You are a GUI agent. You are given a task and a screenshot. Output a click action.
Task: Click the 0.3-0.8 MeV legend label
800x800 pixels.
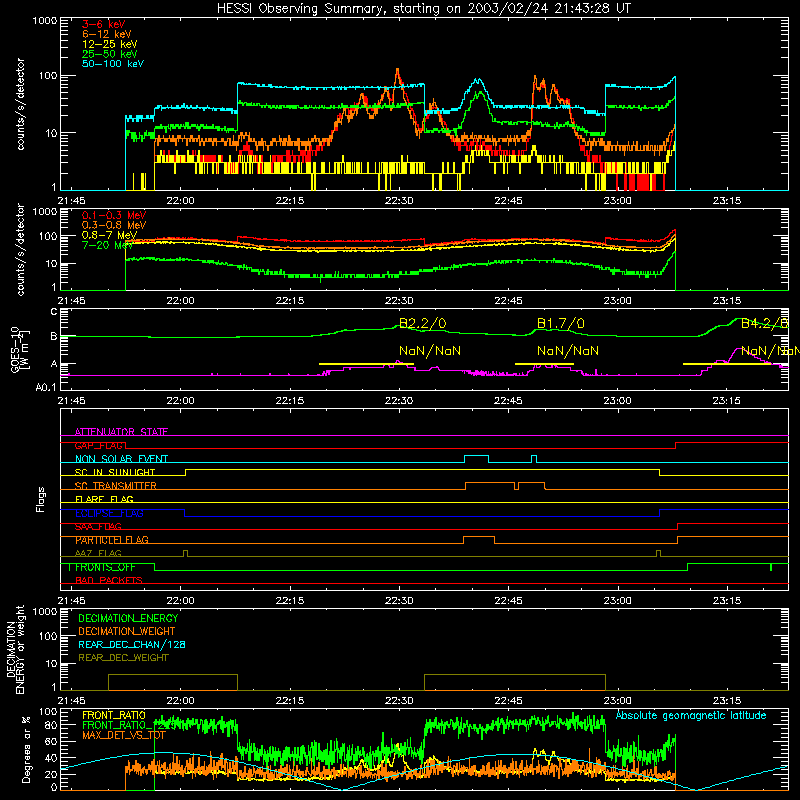pyautogui.click(x=114, y=225)
